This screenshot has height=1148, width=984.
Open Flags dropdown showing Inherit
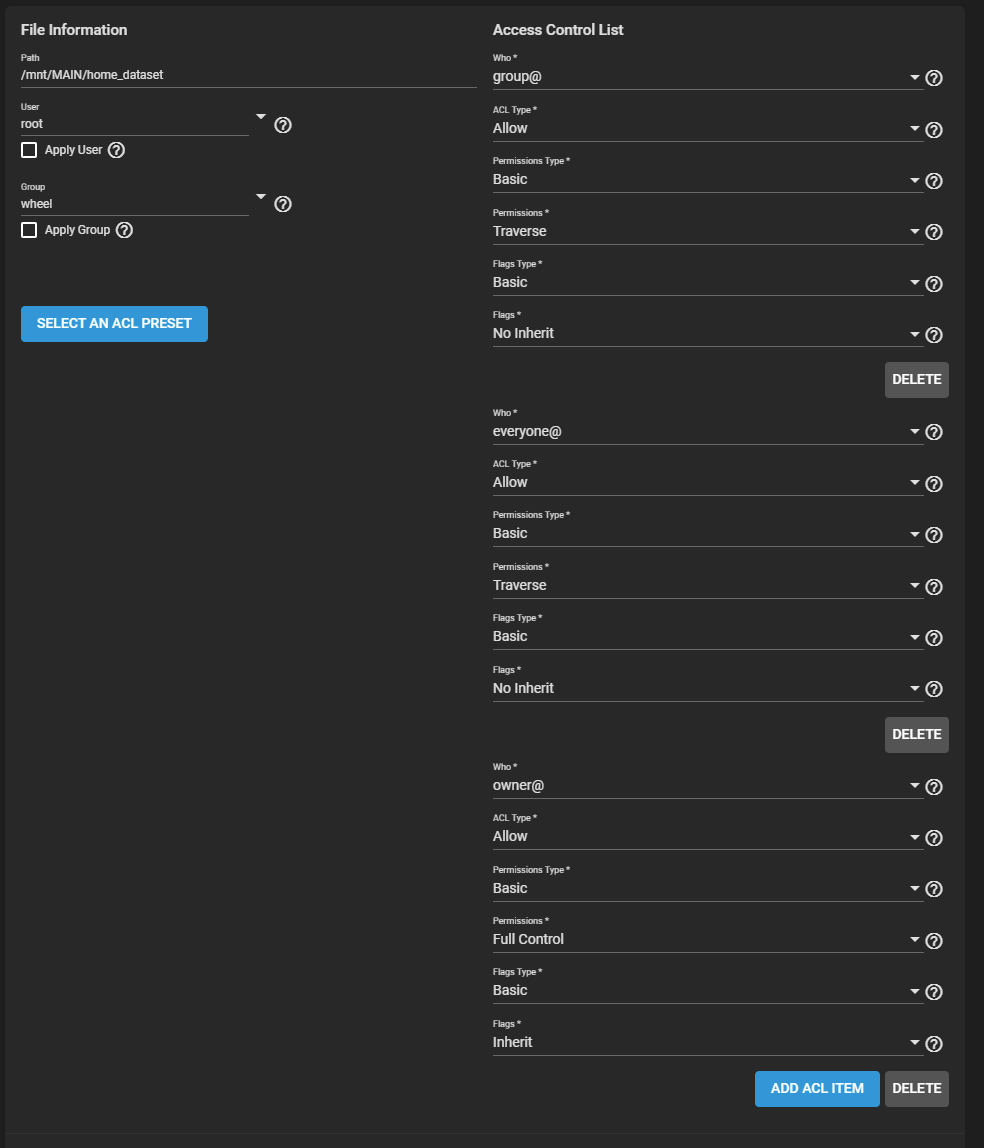tap(707, 1043)
